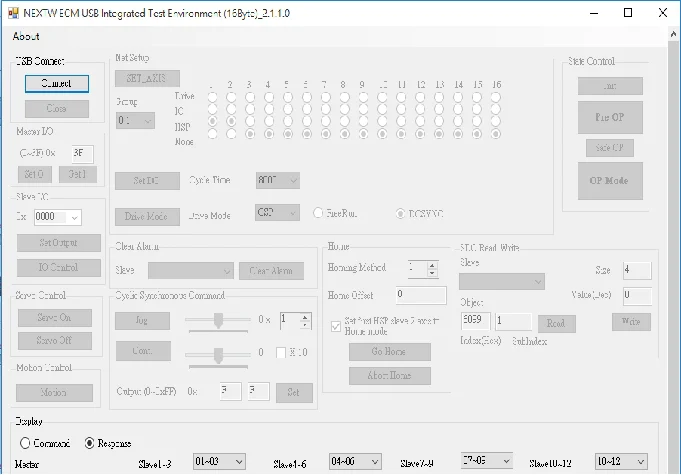Click the Jog speed slider thumb
This screenshot has width=681, height=475.
[218, 320]
